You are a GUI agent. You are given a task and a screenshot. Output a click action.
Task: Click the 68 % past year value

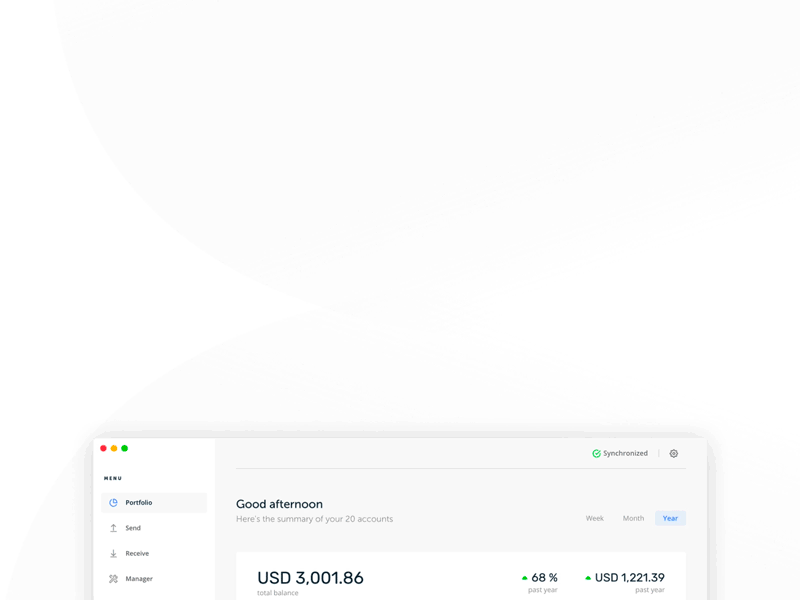tap(544, 578)
